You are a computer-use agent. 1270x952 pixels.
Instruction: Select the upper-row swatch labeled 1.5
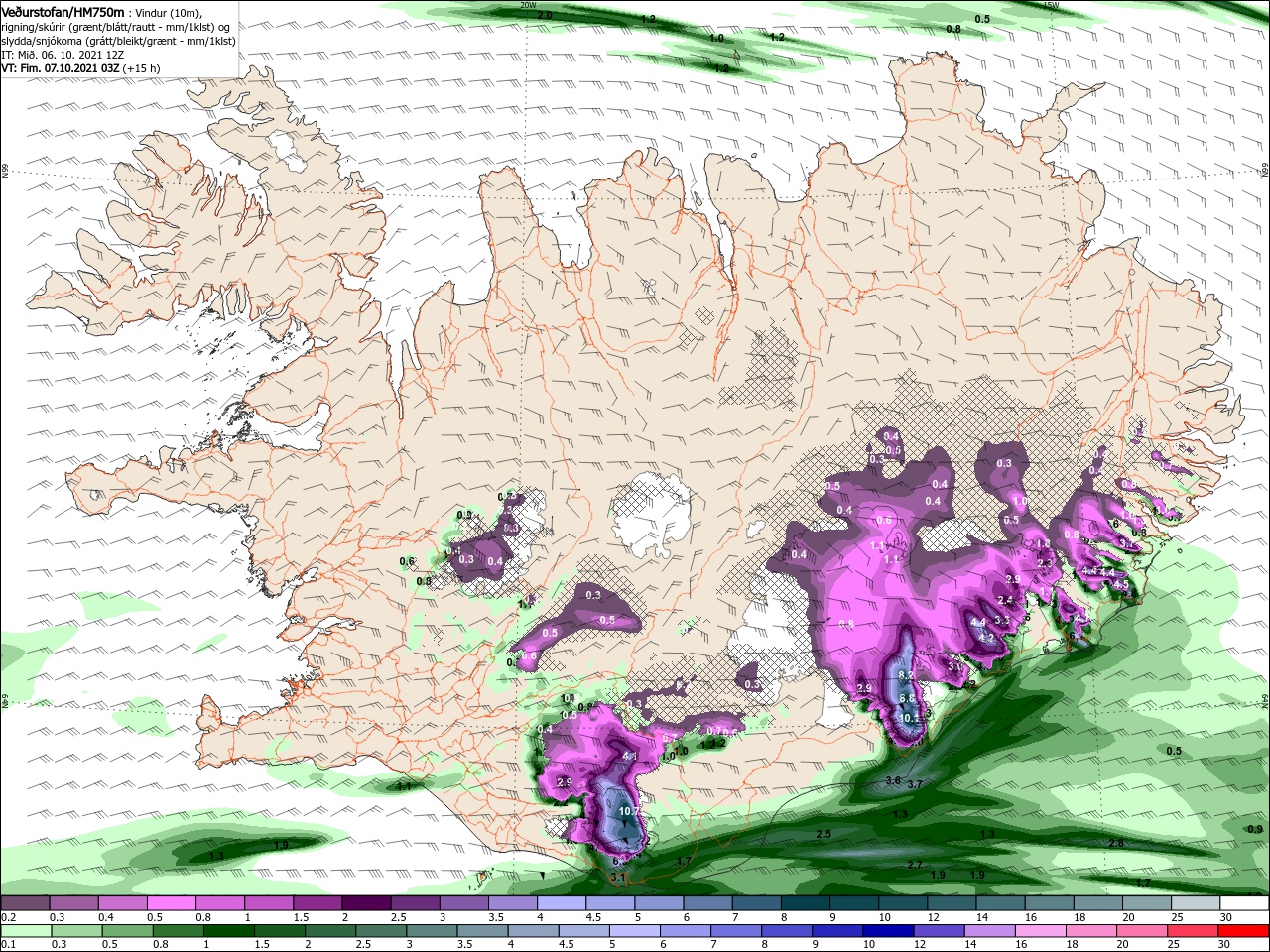317,903
